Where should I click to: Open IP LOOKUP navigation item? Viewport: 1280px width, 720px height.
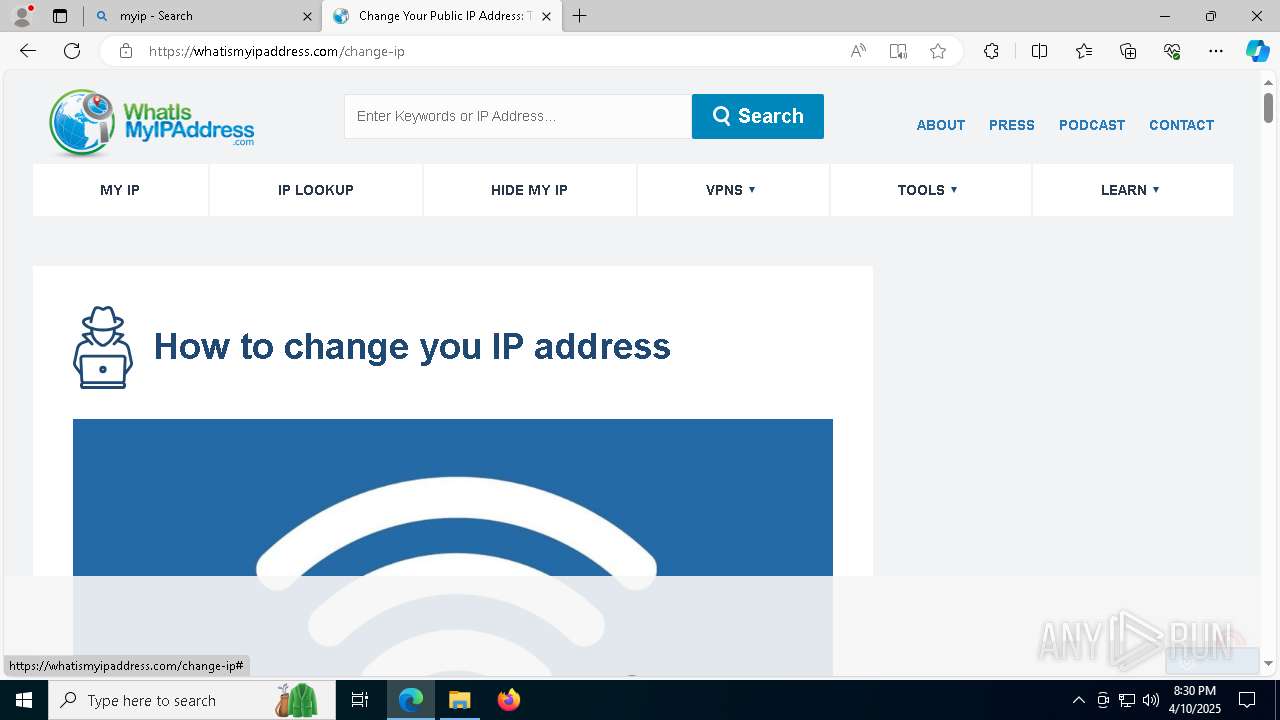pos(316,190)
